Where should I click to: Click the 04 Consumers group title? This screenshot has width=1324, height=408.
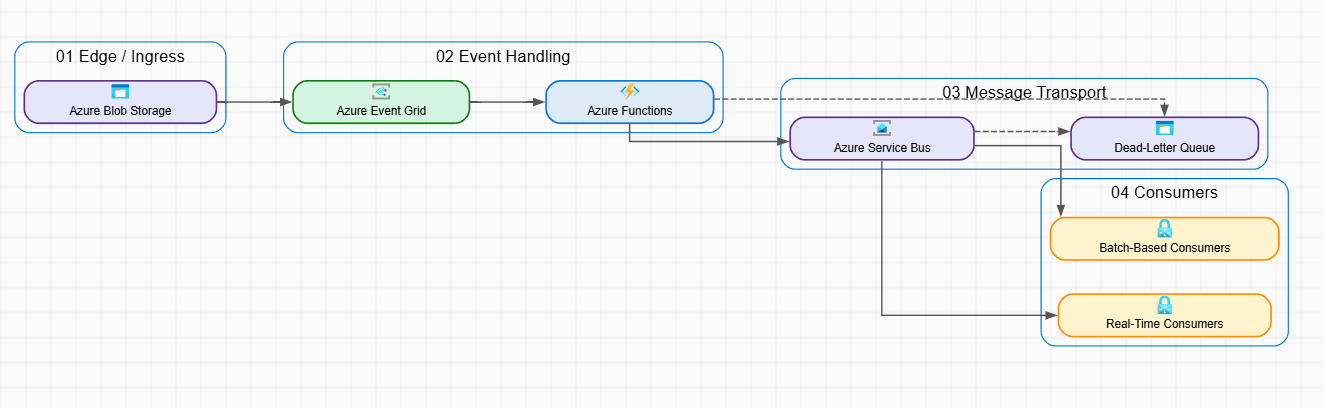tap(1164, 192)
